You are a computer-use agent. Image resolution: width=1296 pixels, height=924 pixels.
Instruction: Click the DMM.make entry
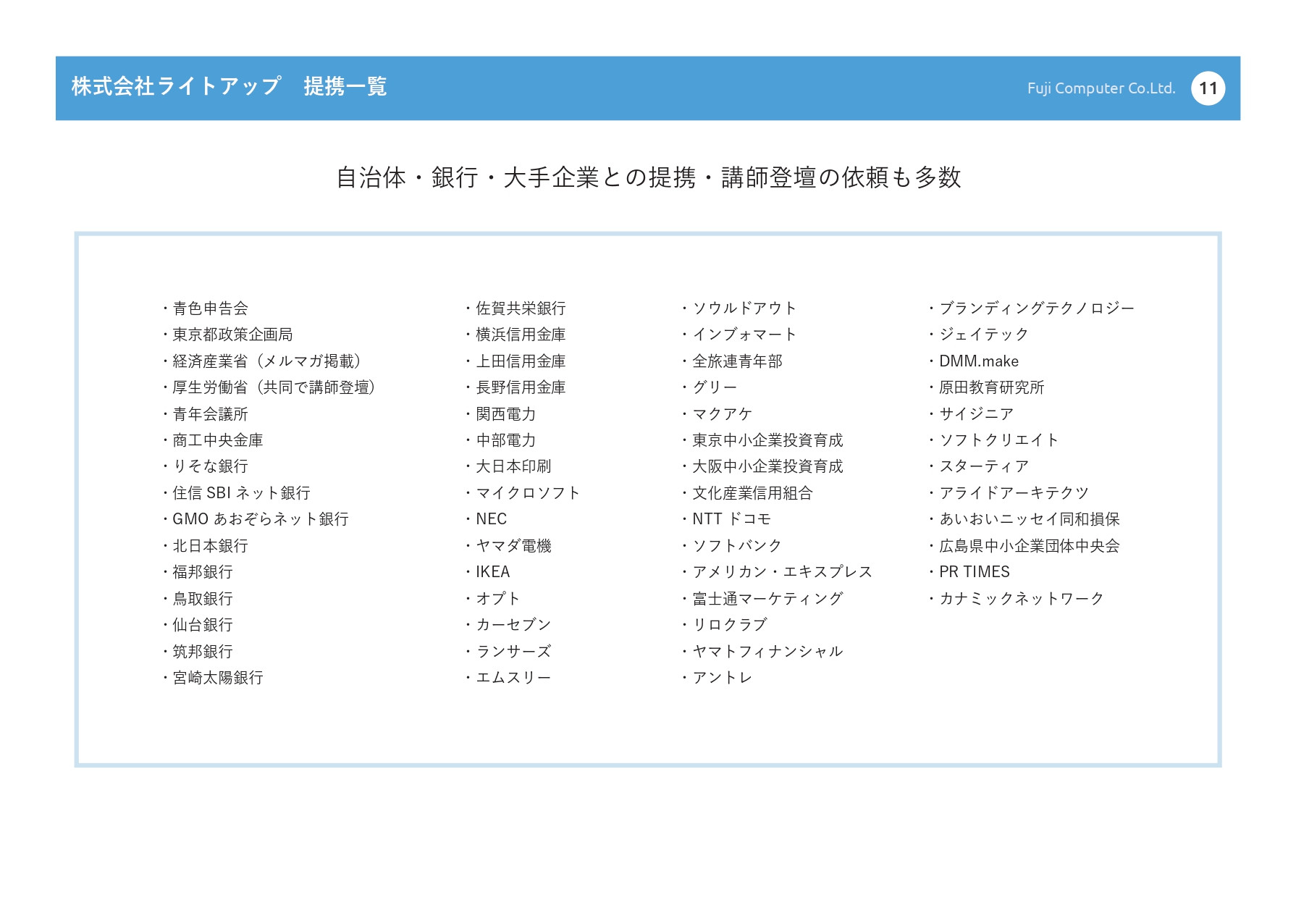[x=974, y=361]
